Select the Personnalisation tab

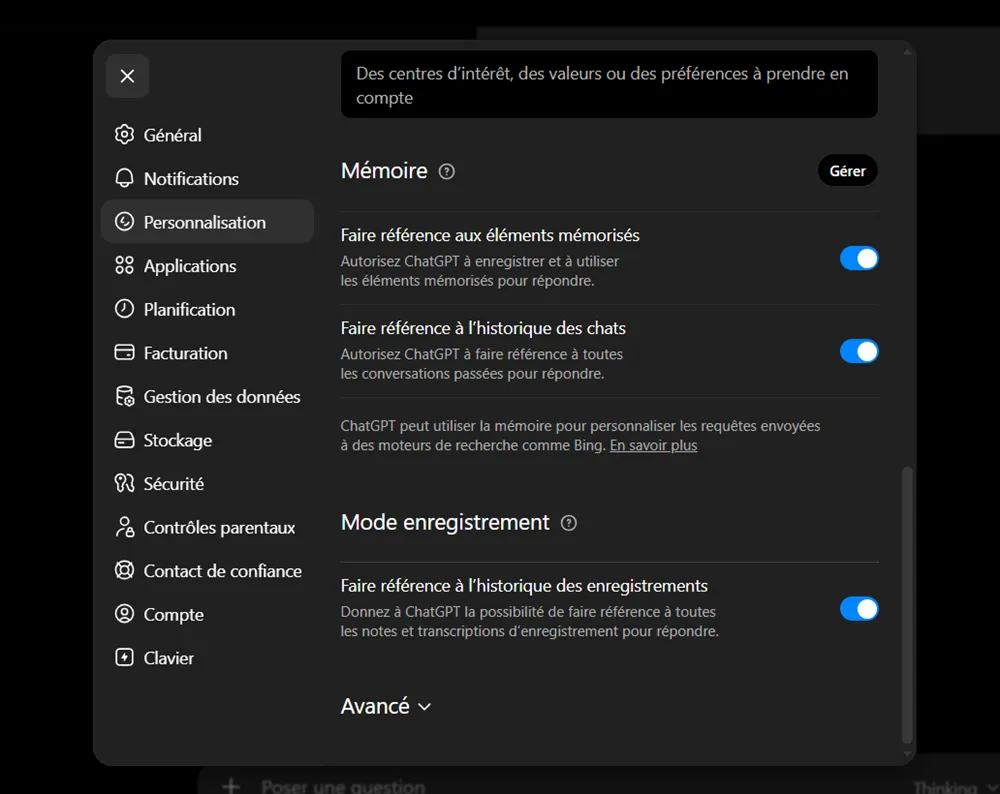pyautogui.click(x=207, y=221)
